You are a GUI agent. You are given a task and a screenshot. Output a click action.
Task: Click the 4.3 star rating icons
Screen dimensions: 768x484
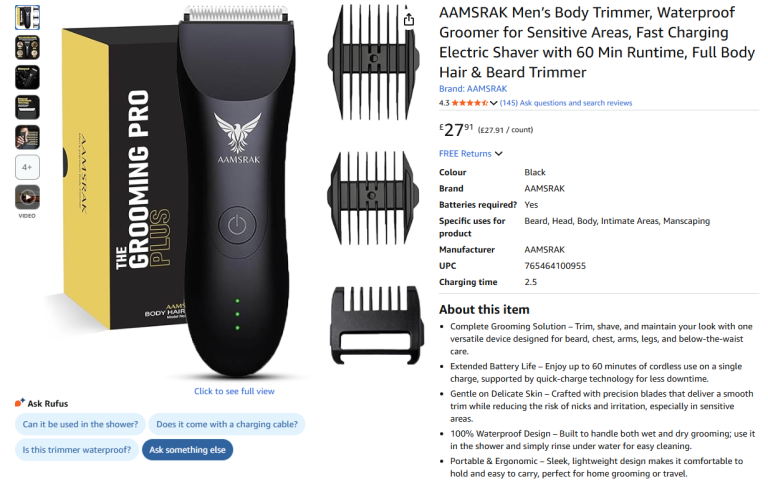[469, 103]
